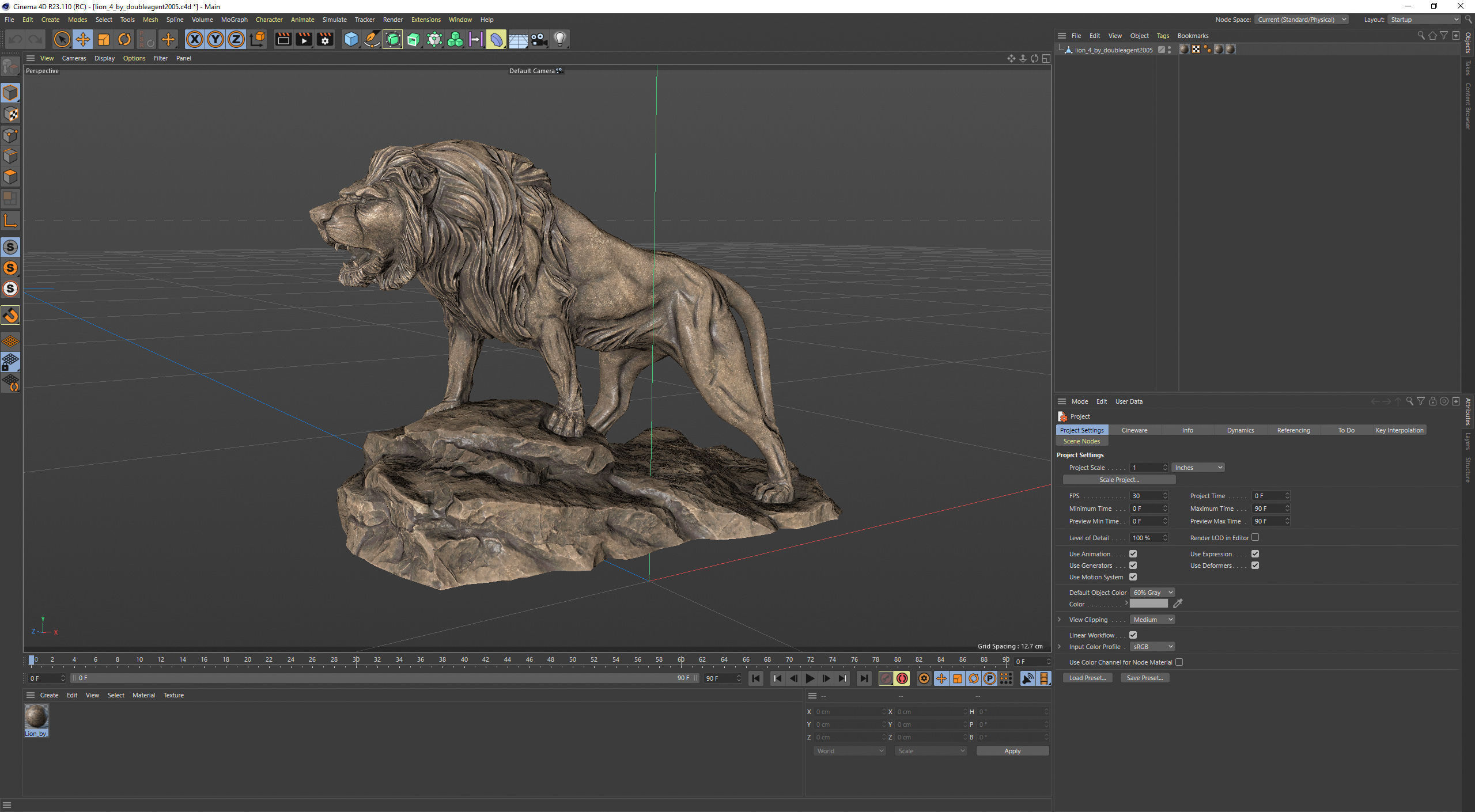Toggle Use Animation checkbox
Screen dimensions: 1475x812
tap(1133, 554)
